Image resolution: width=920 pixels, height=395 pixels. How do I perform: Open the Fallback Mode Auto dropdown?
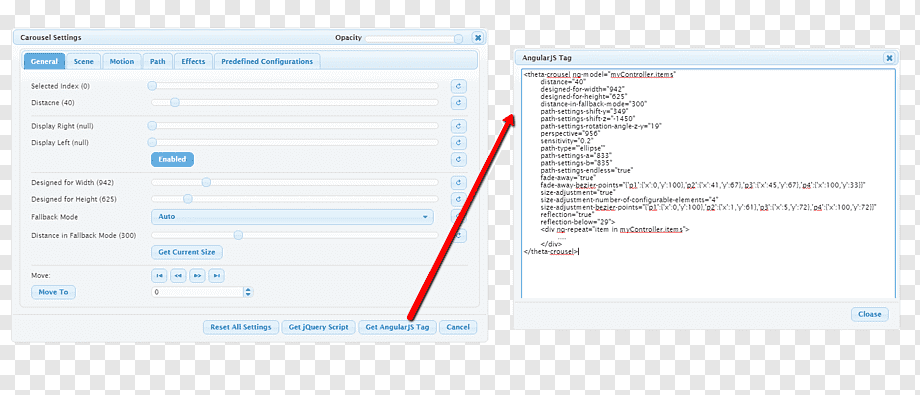coord(292,217)
